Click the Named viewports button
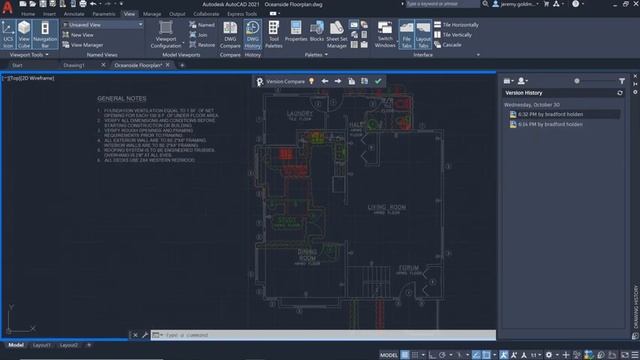 click(202, 25)
